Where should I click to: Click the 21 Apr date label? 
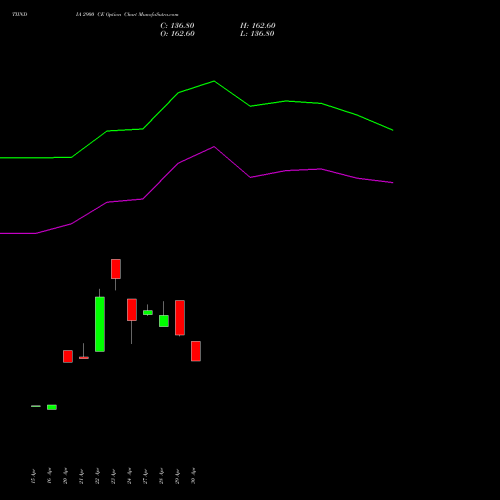click(x=81, y=476)
